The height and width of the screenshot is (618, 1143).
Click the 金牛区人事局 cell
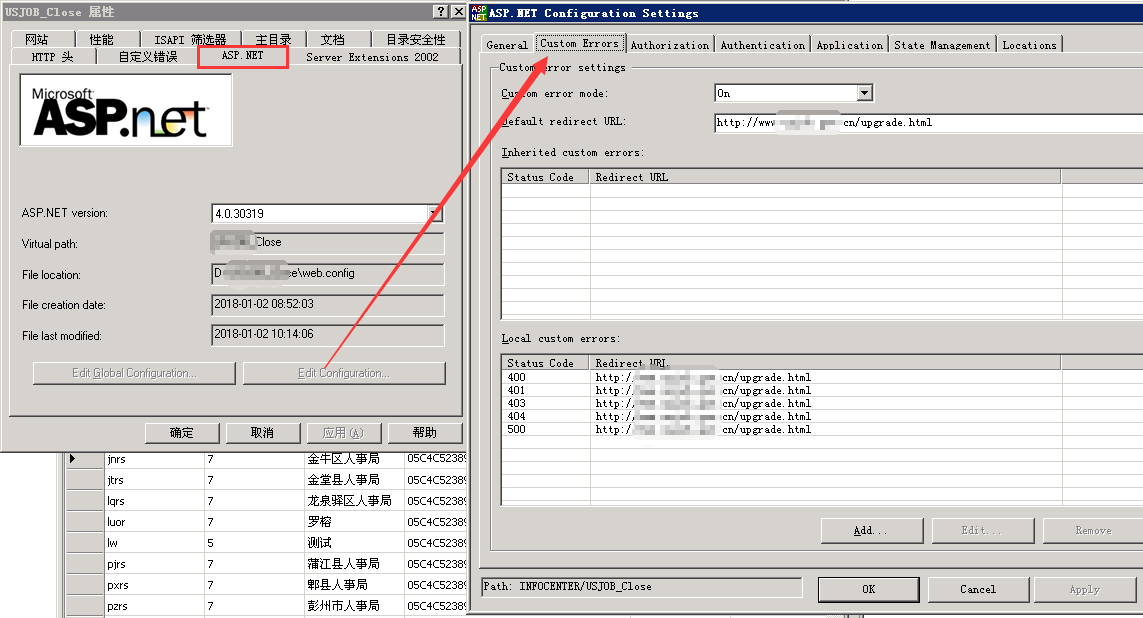coord(354,459)
